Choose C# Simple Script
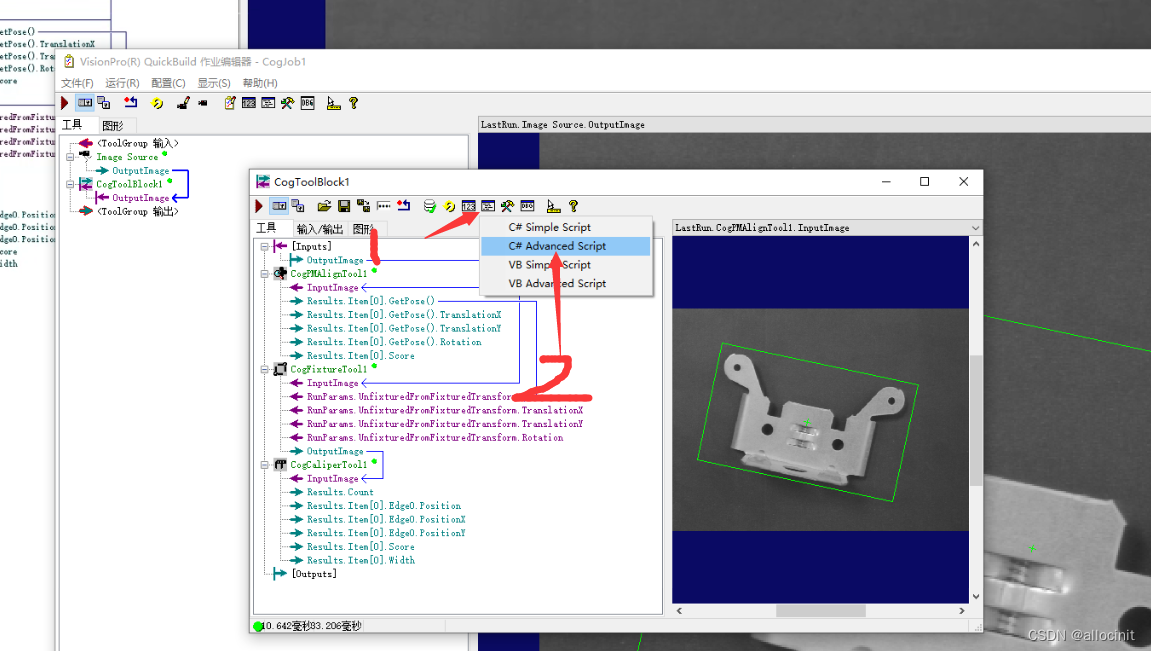 click(x=565, y=228)
